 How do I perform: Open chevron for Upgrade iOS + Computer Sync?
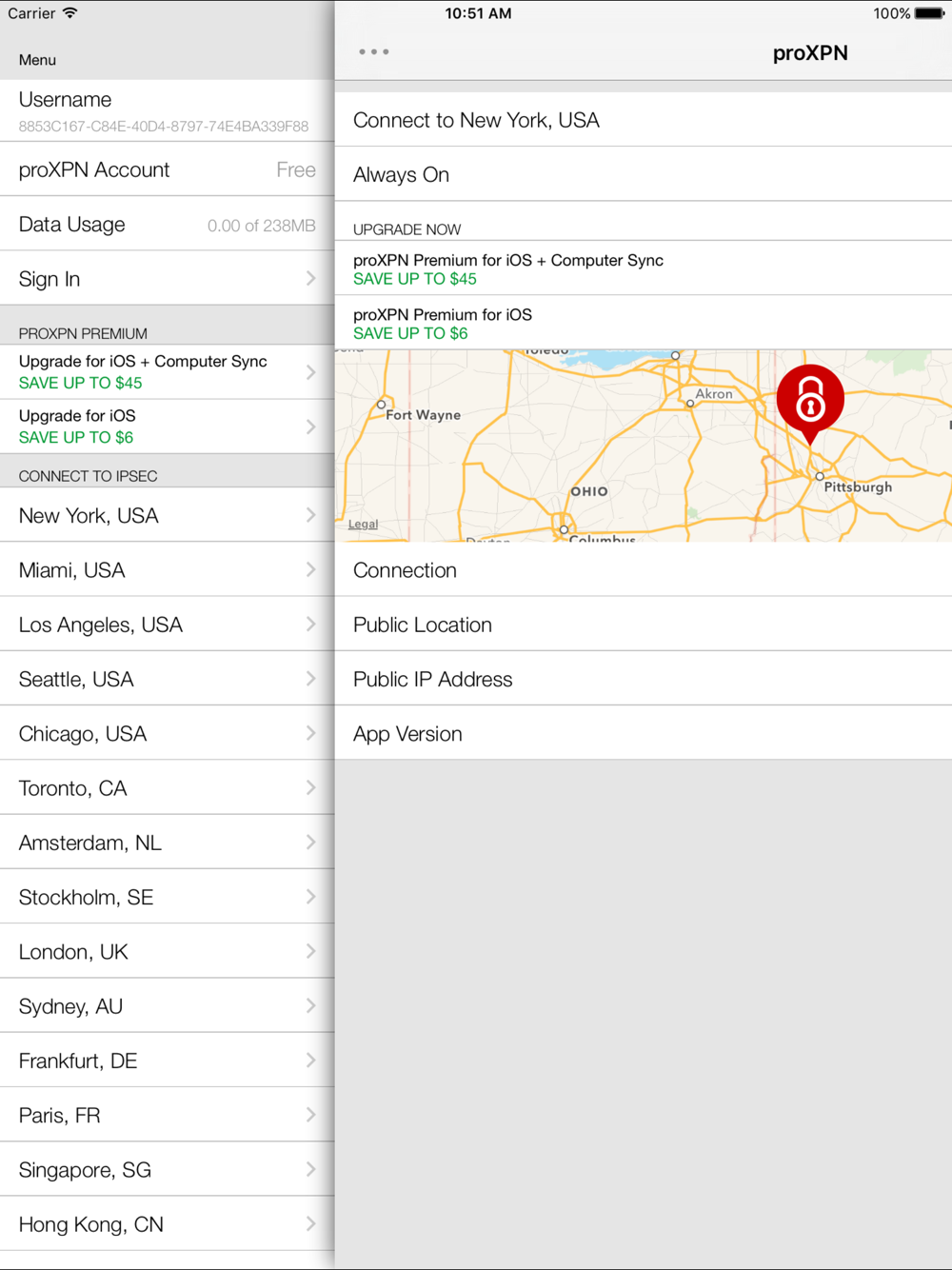pyautogui.click(x=310, y=372)
